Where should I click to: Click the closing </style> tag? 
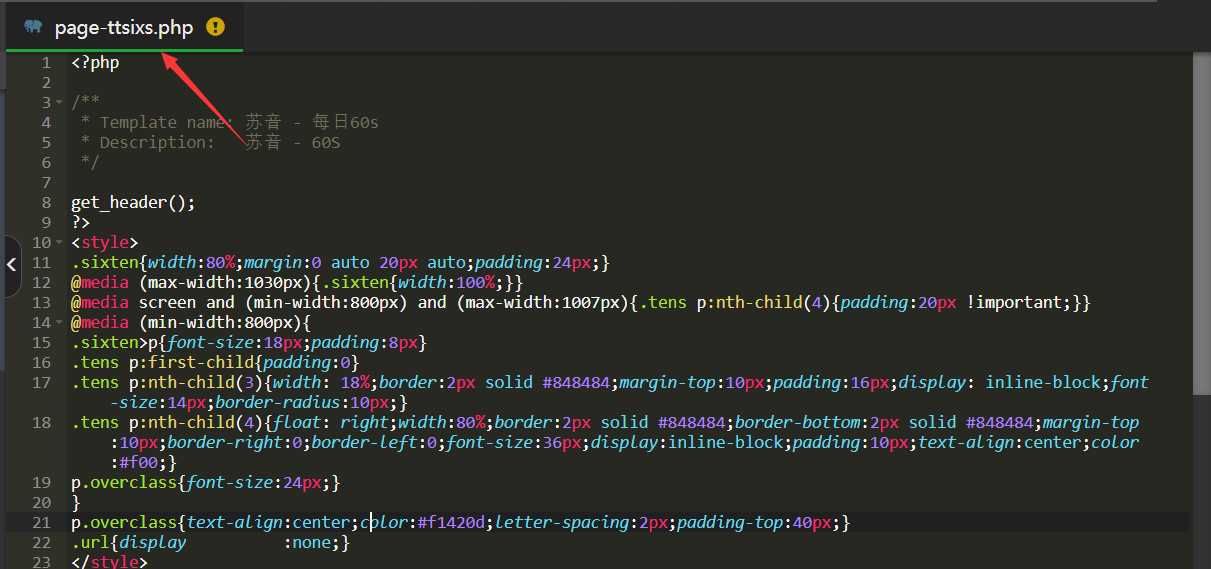[x=109, y=562]
